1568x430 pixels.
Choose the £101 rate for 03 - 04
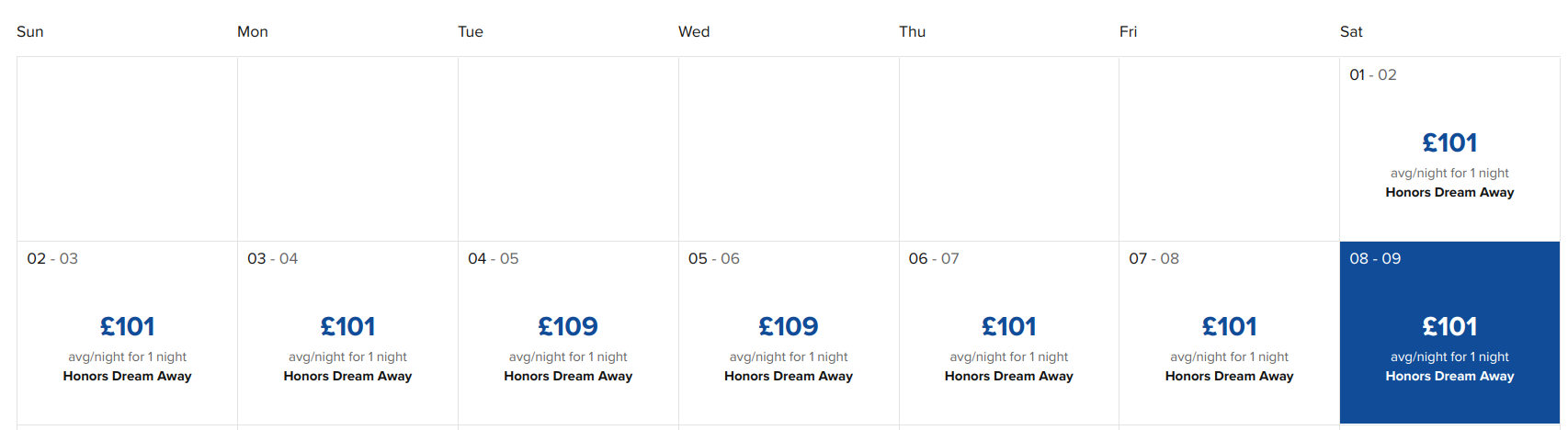coord(347,326)
